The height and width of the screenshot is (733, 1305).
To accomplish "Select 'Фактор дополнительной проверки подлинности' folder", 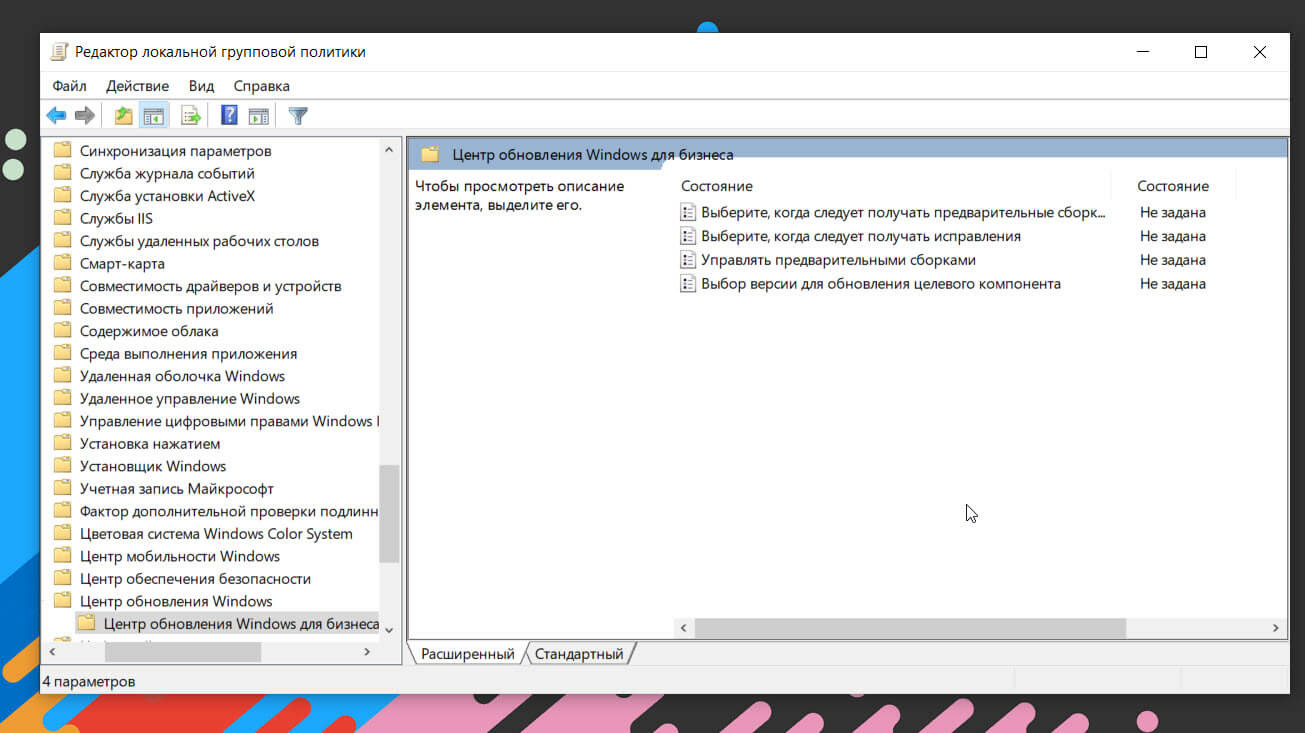I will [x=229, y=511].
